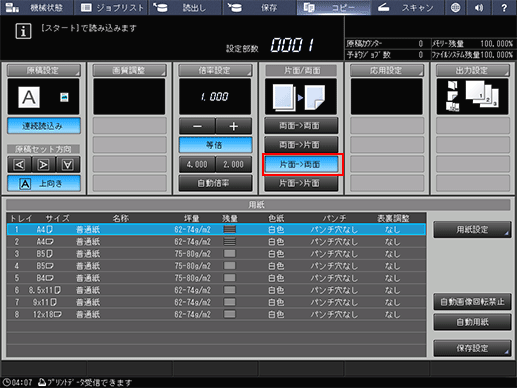Viewport: 517px width, 388px height.
Task: Select tray 1 A4 paper row
Action: pyautogui.click(x=216, y=230)
